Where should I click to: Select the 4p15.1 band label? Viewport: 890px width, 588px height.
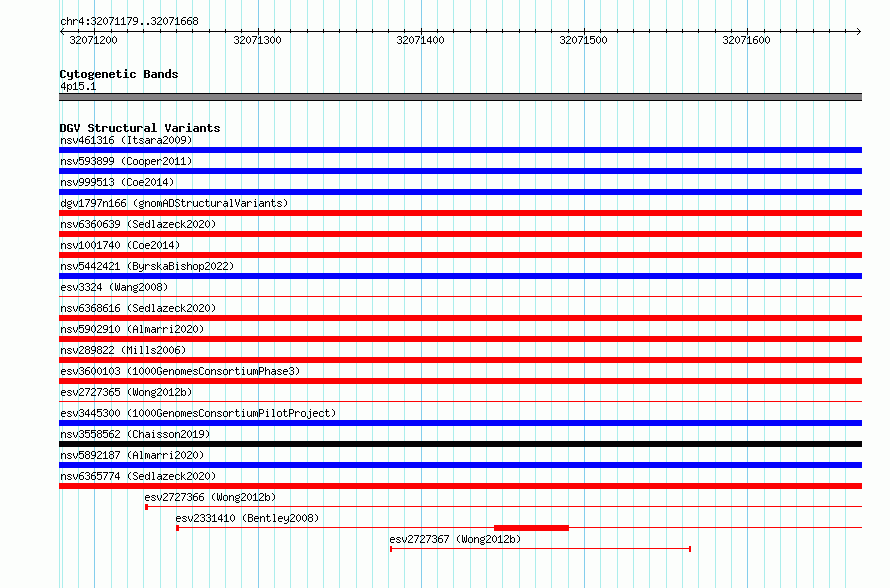pos(78,86)
